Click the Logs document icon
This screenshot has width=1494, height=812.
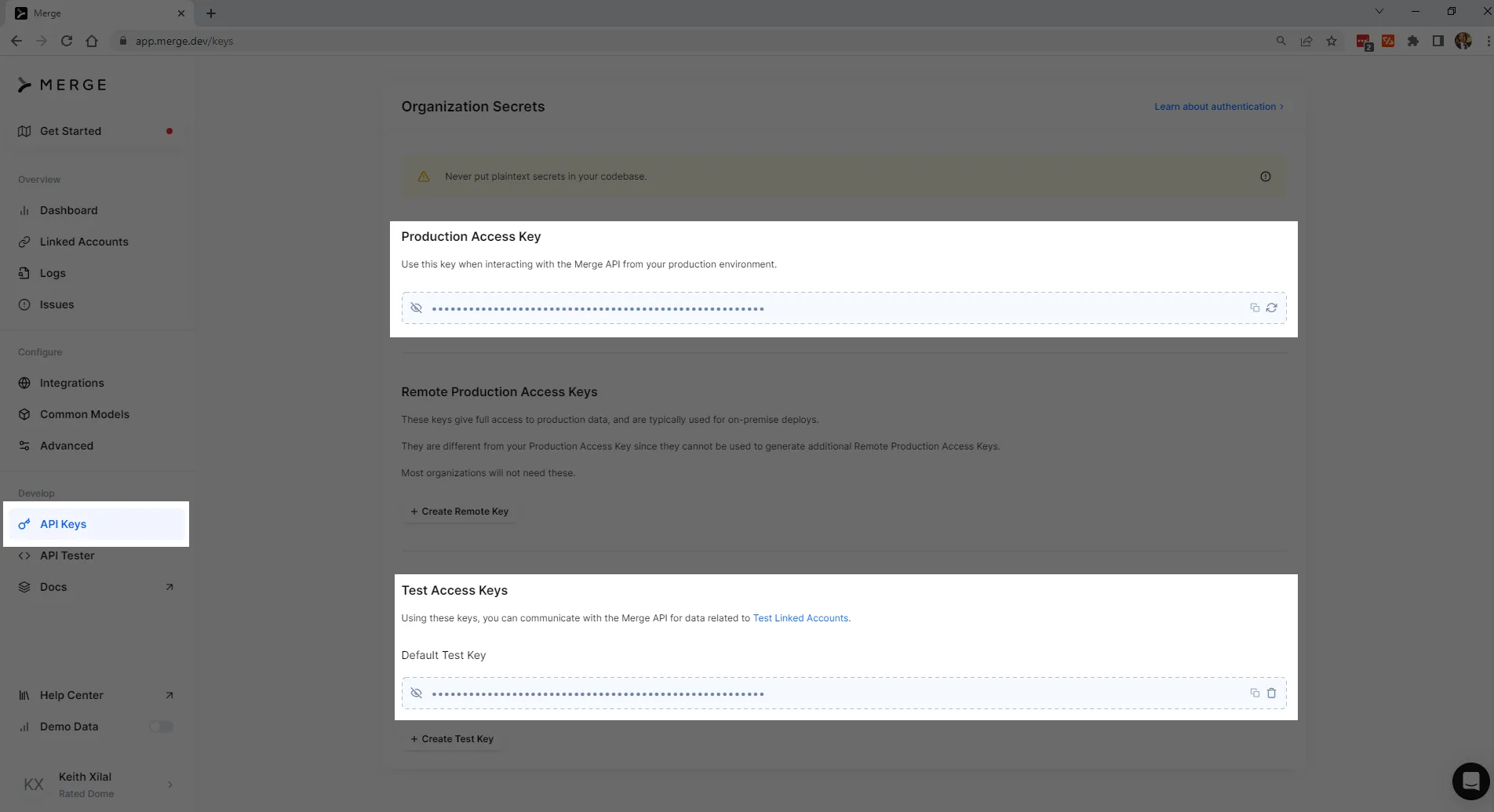(24, 273)
